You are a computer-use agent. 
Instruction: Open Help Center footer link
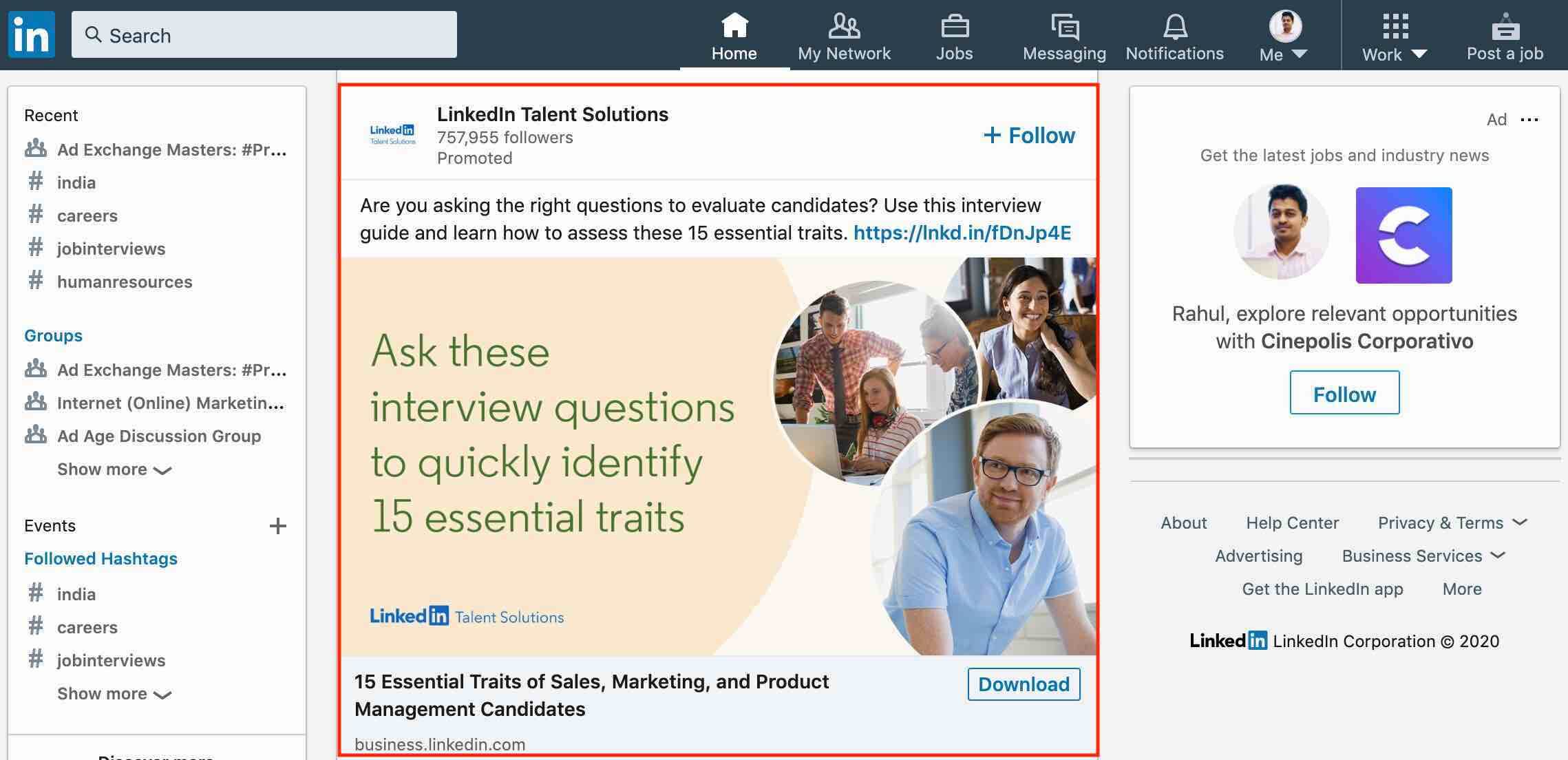tap(1292, 522)
